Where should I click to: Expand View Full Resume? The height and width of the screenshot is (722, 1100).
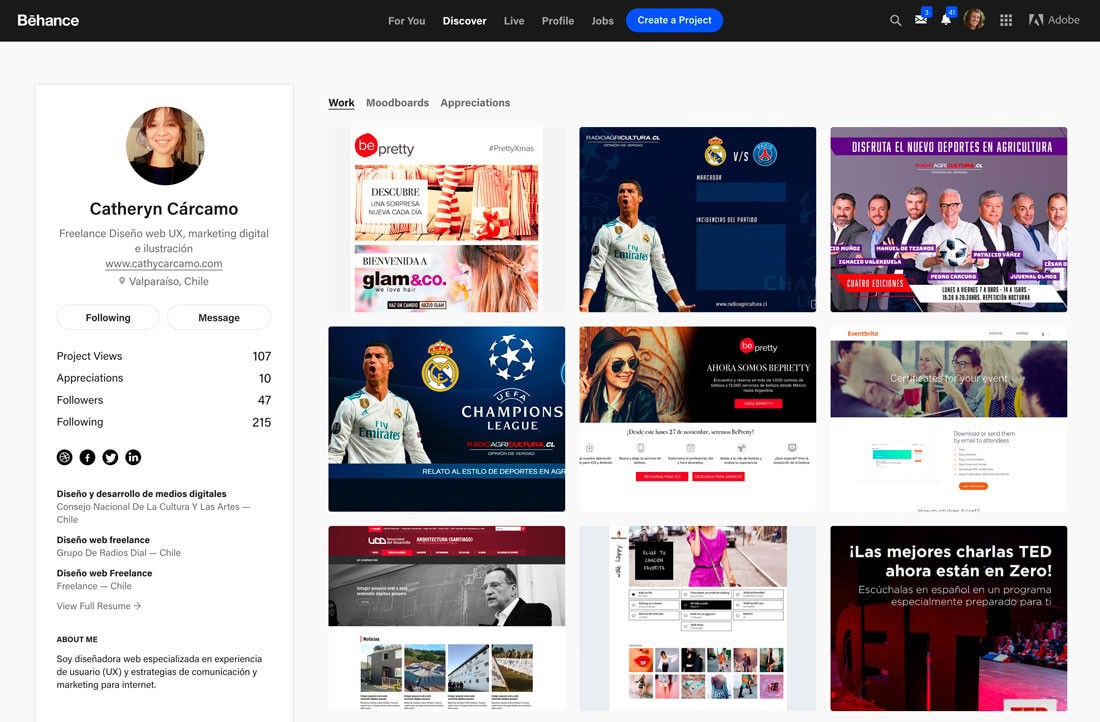(x=99, y=606)
